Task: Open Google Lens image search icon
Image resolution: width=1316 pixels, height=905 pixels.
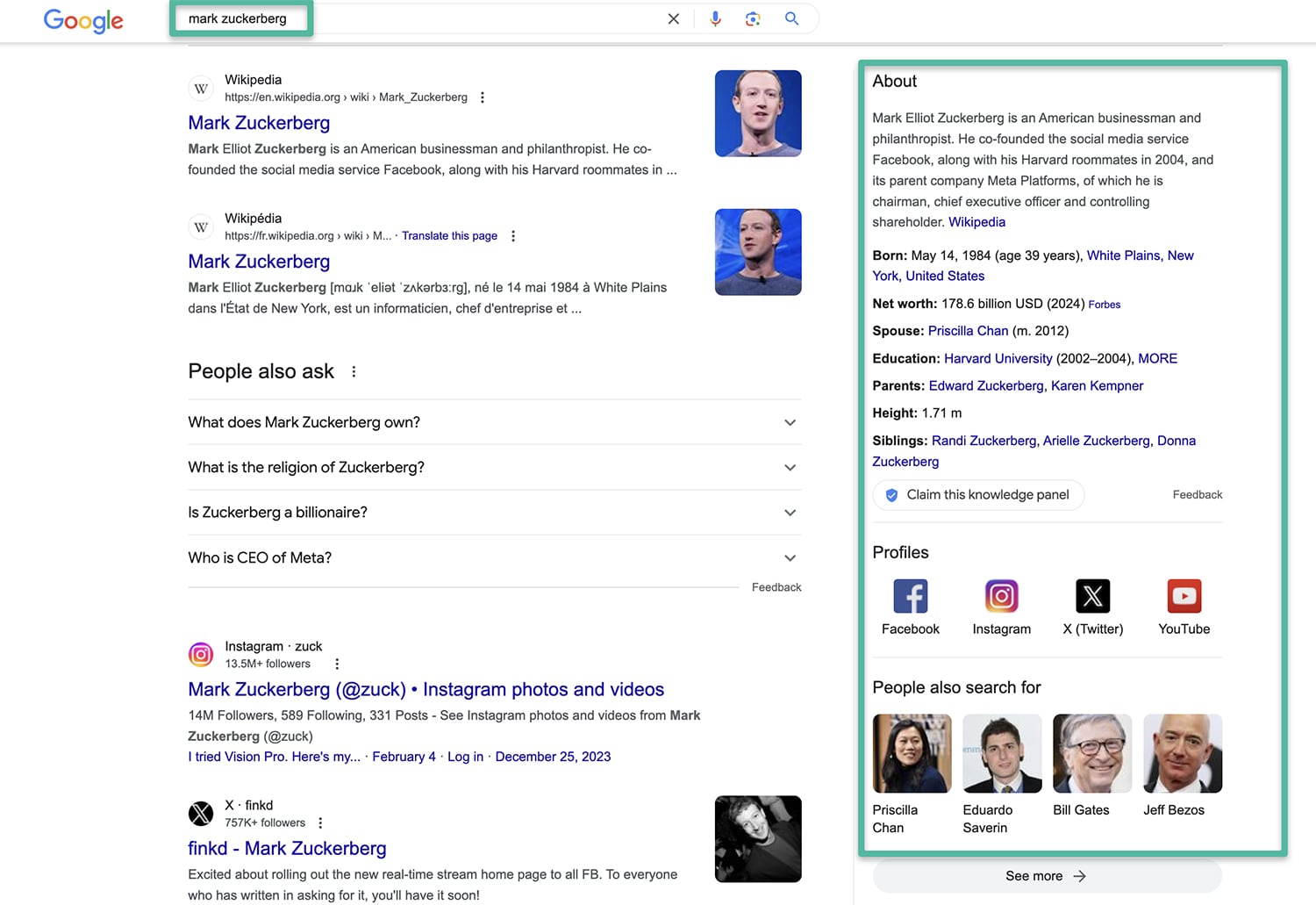Action: tap(753, 18)
